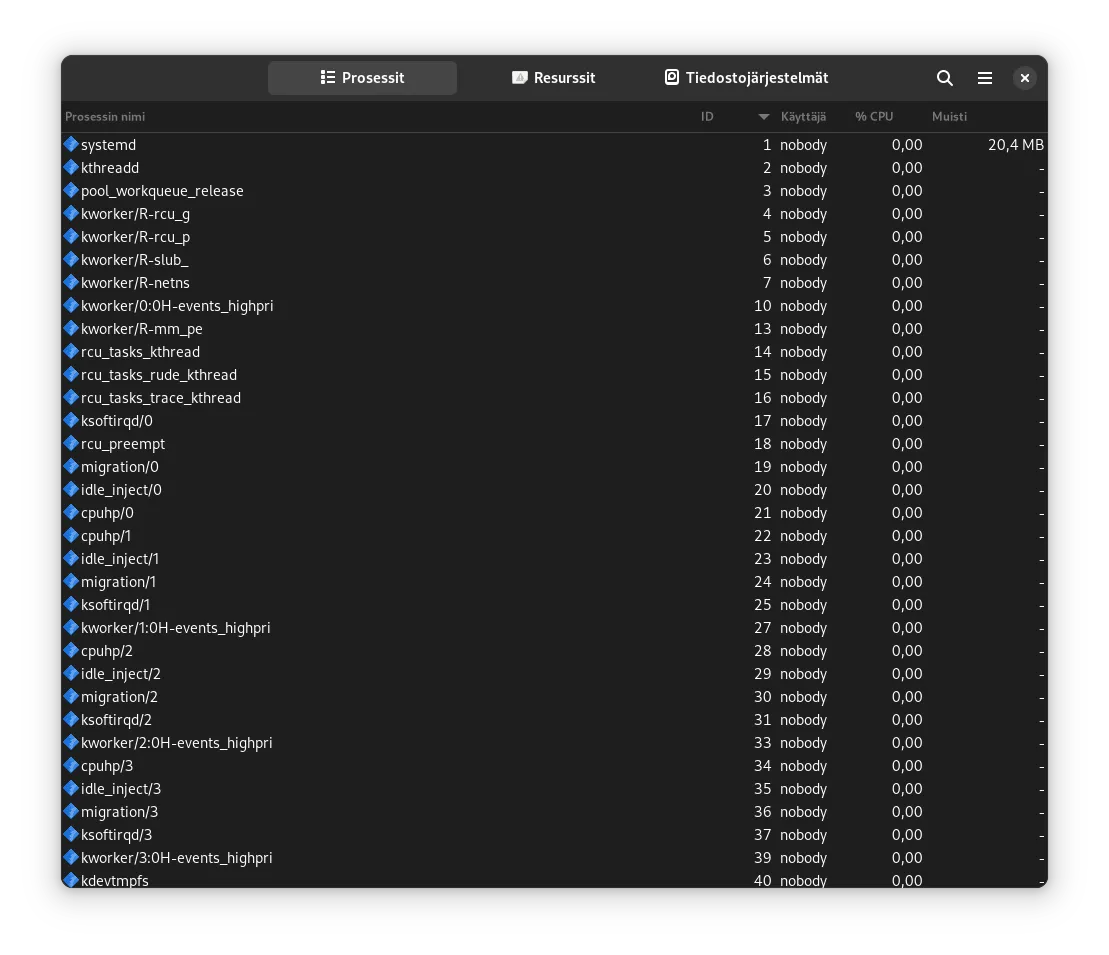Click the kthreadd process icon
The width and height of the screenshot is (1109, 955).
tap(71, 168)
